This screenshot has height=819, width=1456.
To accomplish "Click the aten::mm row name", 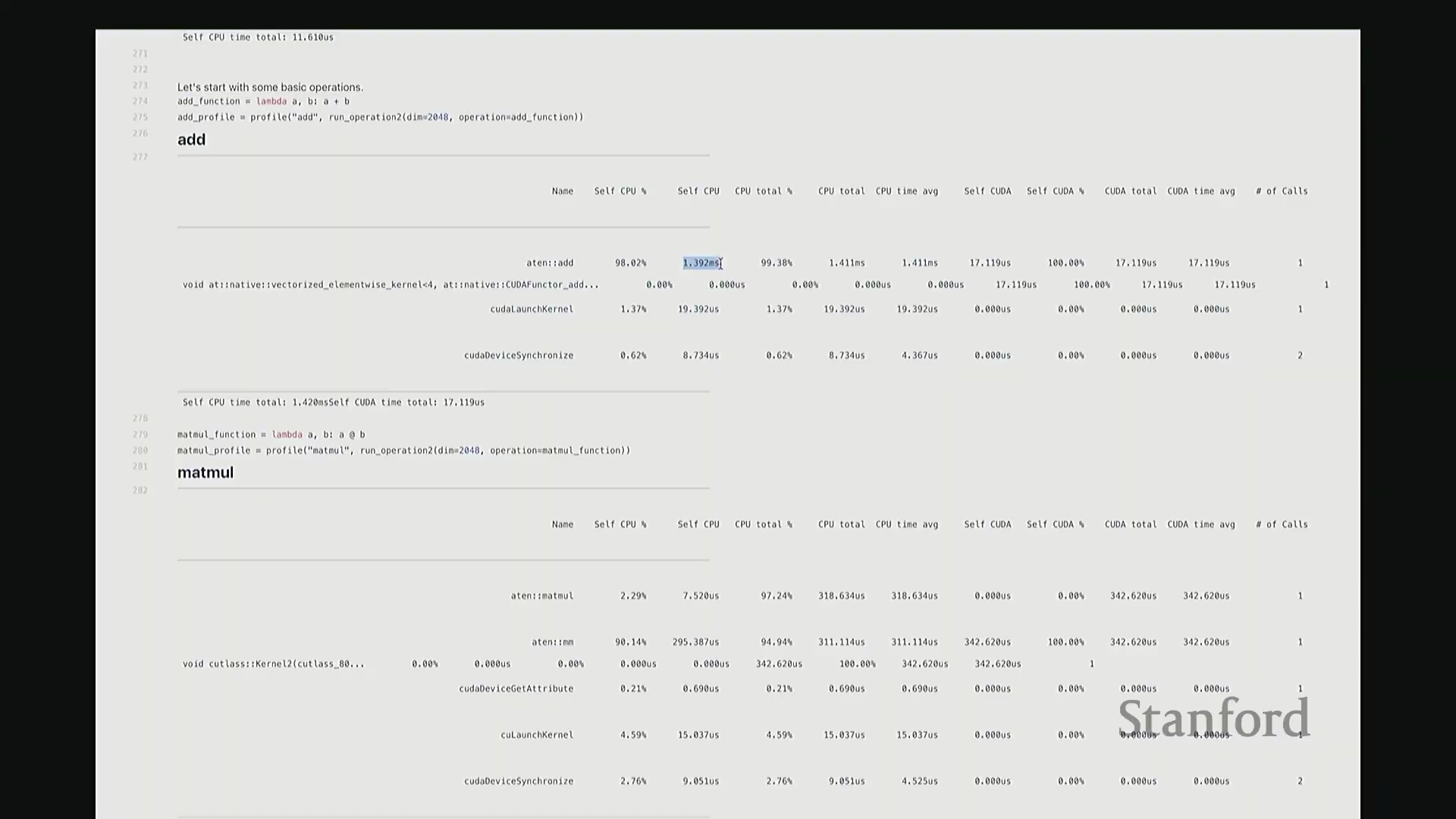I will (x=552, y=642).
